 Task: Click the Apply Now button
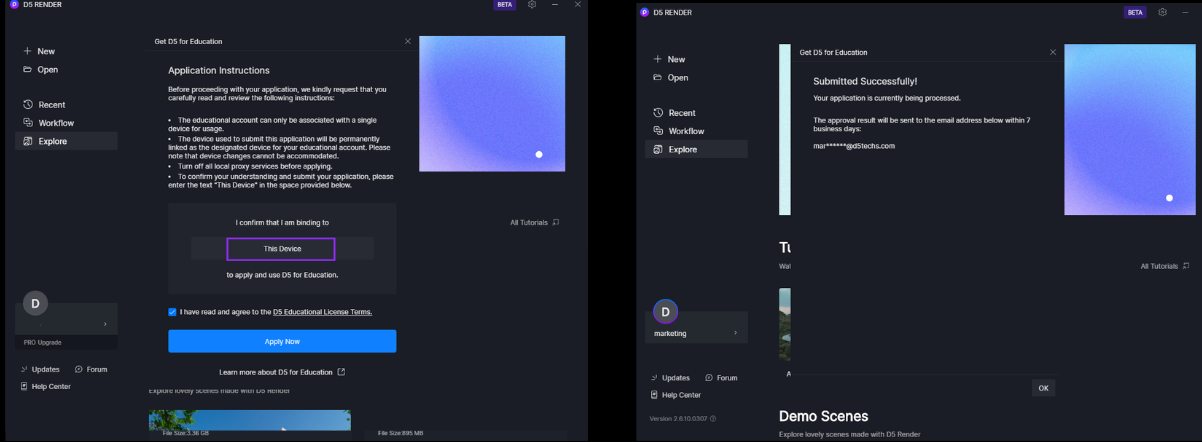[x=282, y=341]
